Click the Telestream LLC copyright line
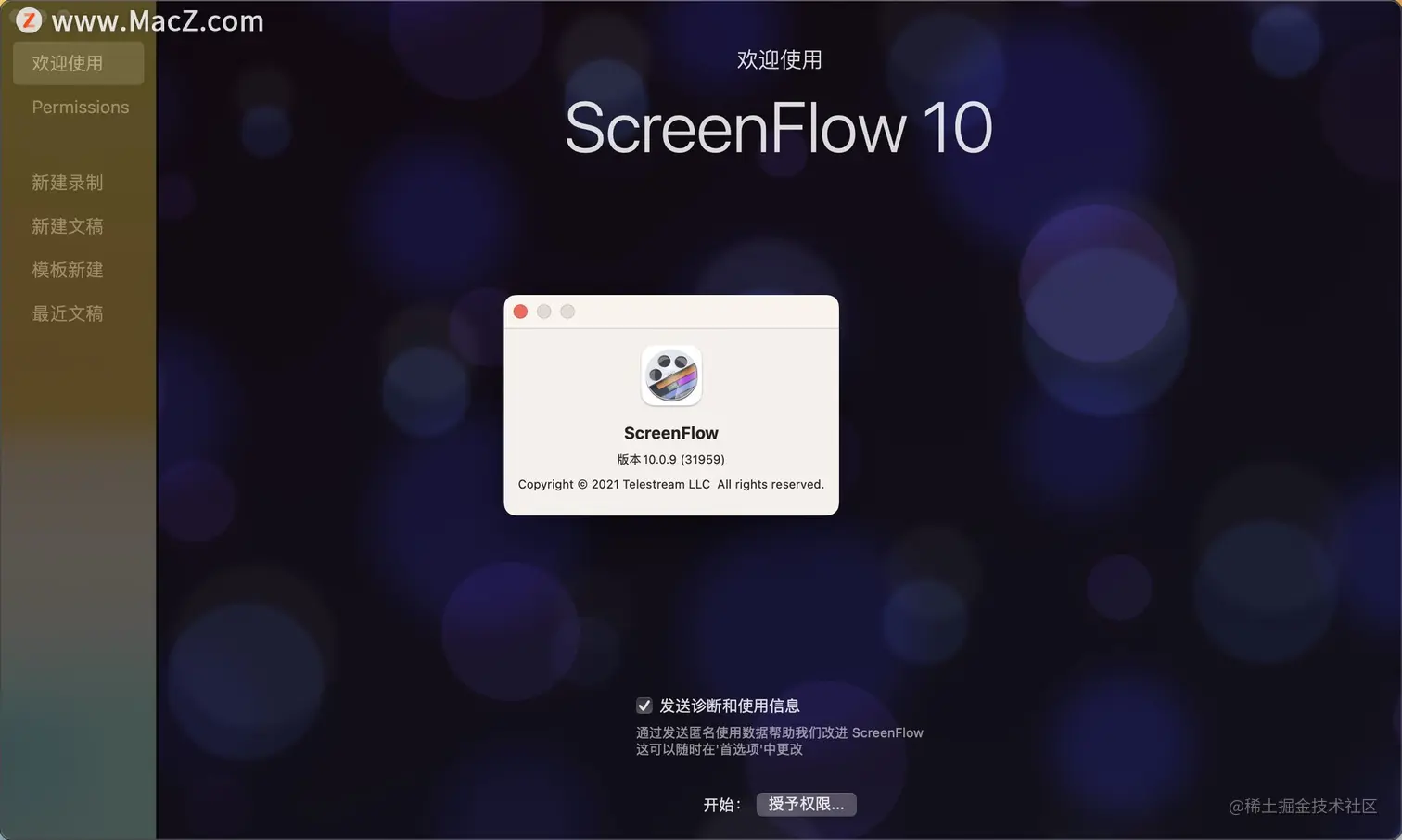 (x=671, y=484)
